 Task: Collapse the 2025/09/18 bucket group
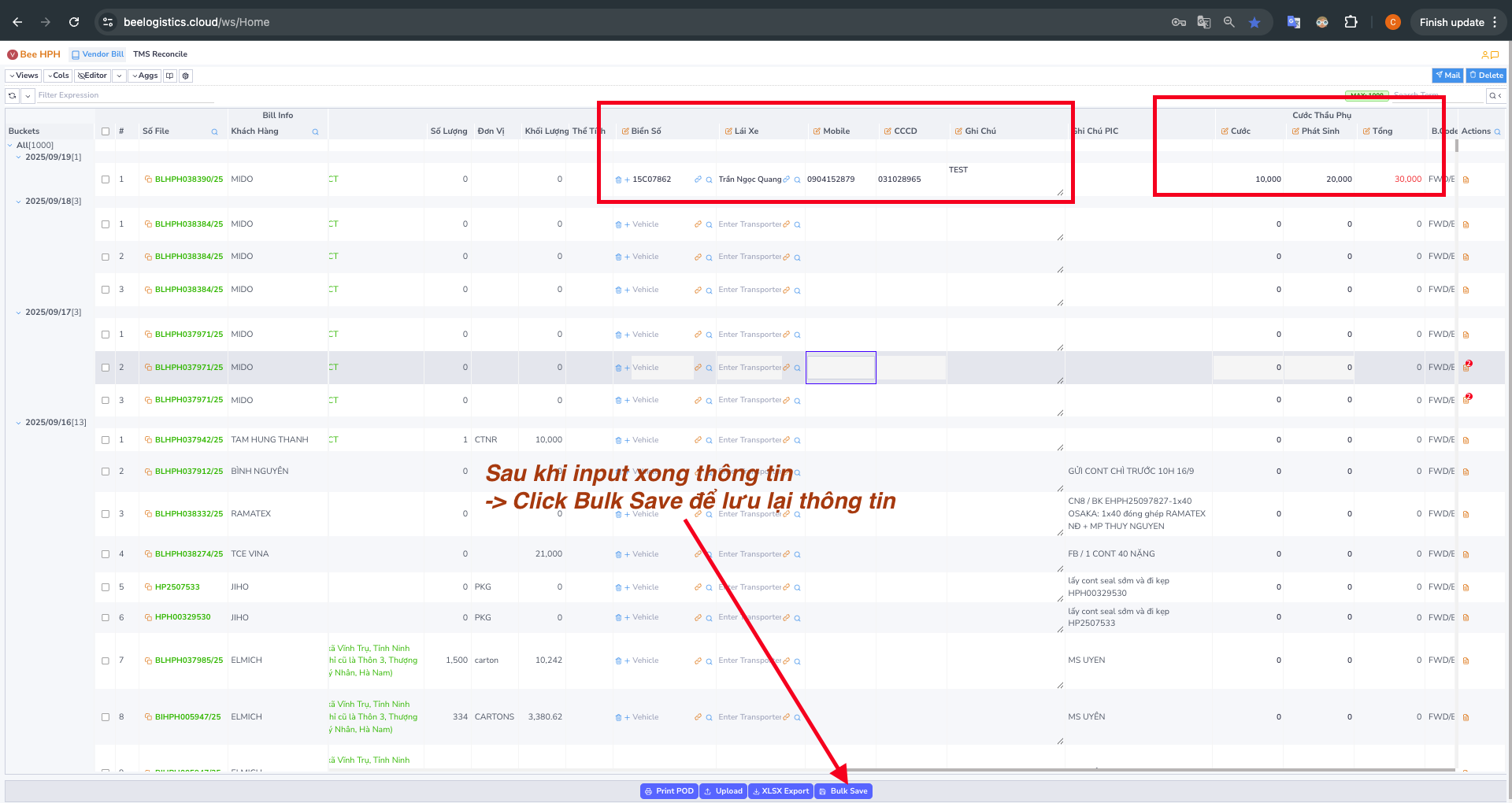(19, 202)
